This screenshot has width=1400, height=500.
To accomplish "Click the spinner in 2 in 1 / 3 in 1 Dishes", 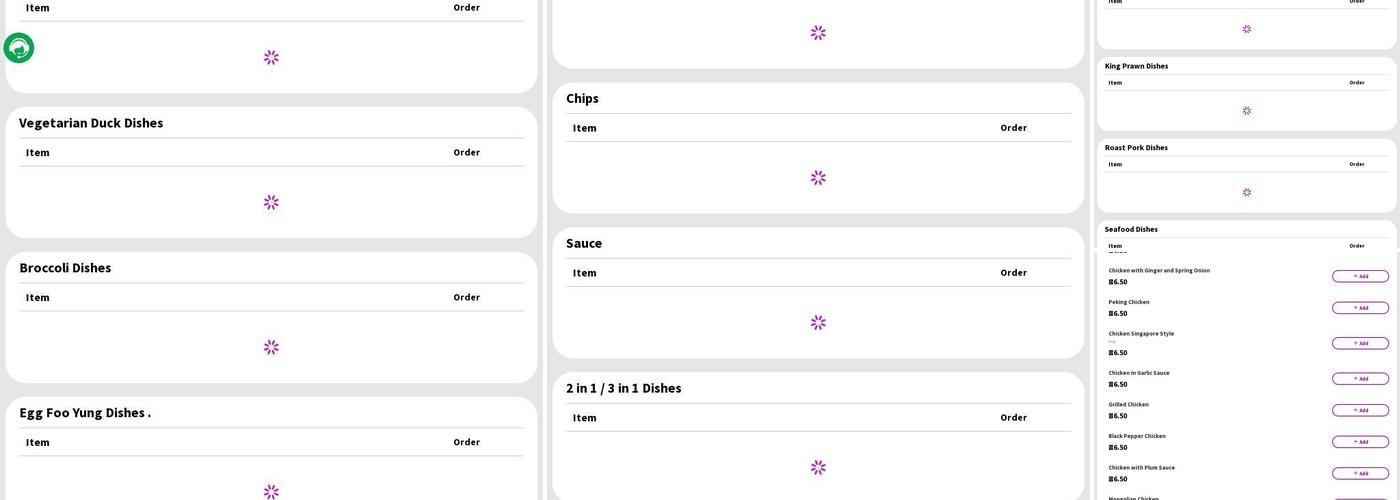I will tap(818, 467).
